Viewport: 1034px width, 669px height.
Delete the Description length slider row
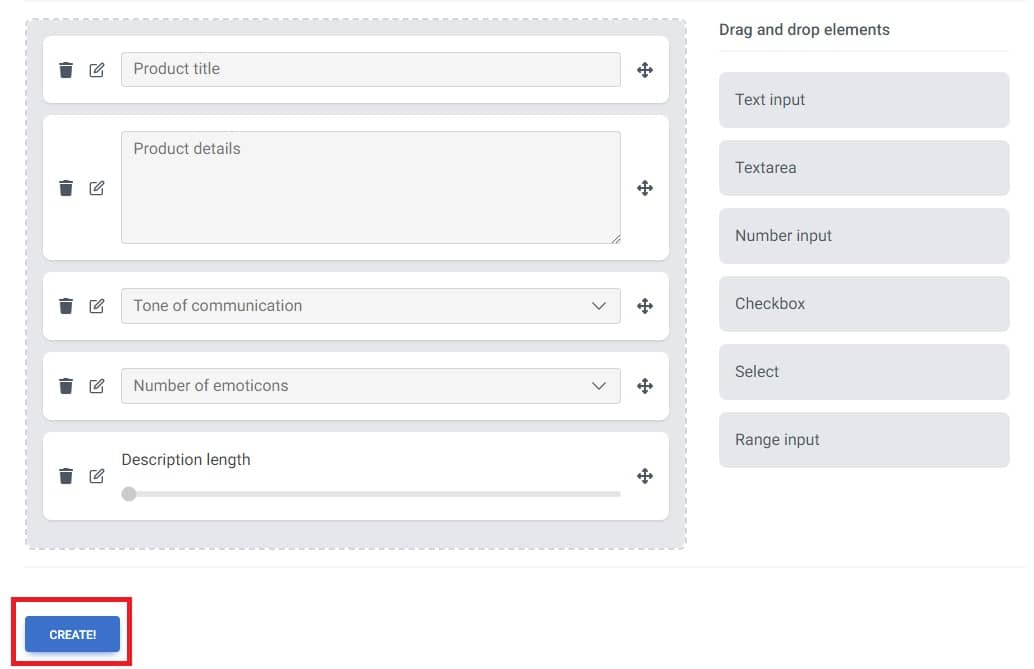pos(66,476)
